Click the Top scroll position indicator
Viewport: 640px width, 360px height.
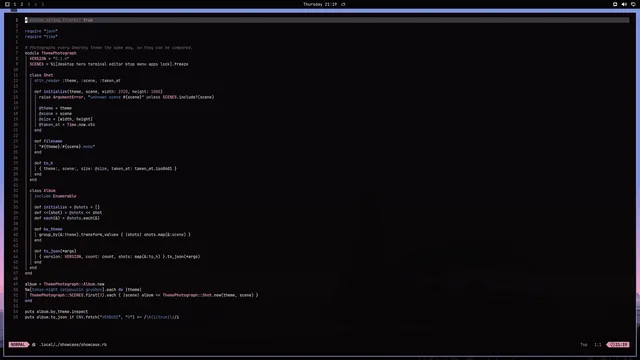pyautogui.click(x=584, y=344)
